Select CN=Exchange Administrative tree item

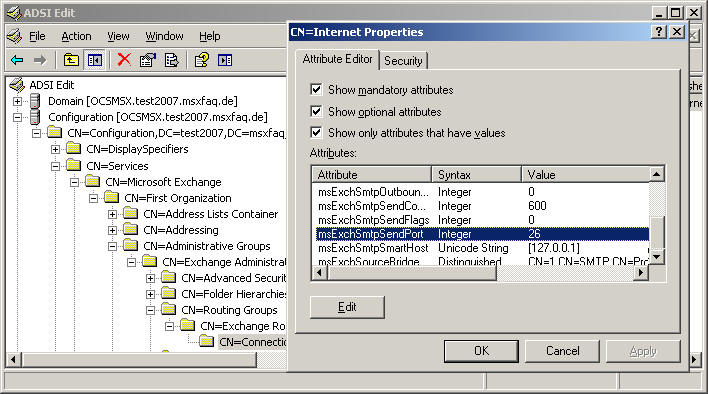click(224, 262)
